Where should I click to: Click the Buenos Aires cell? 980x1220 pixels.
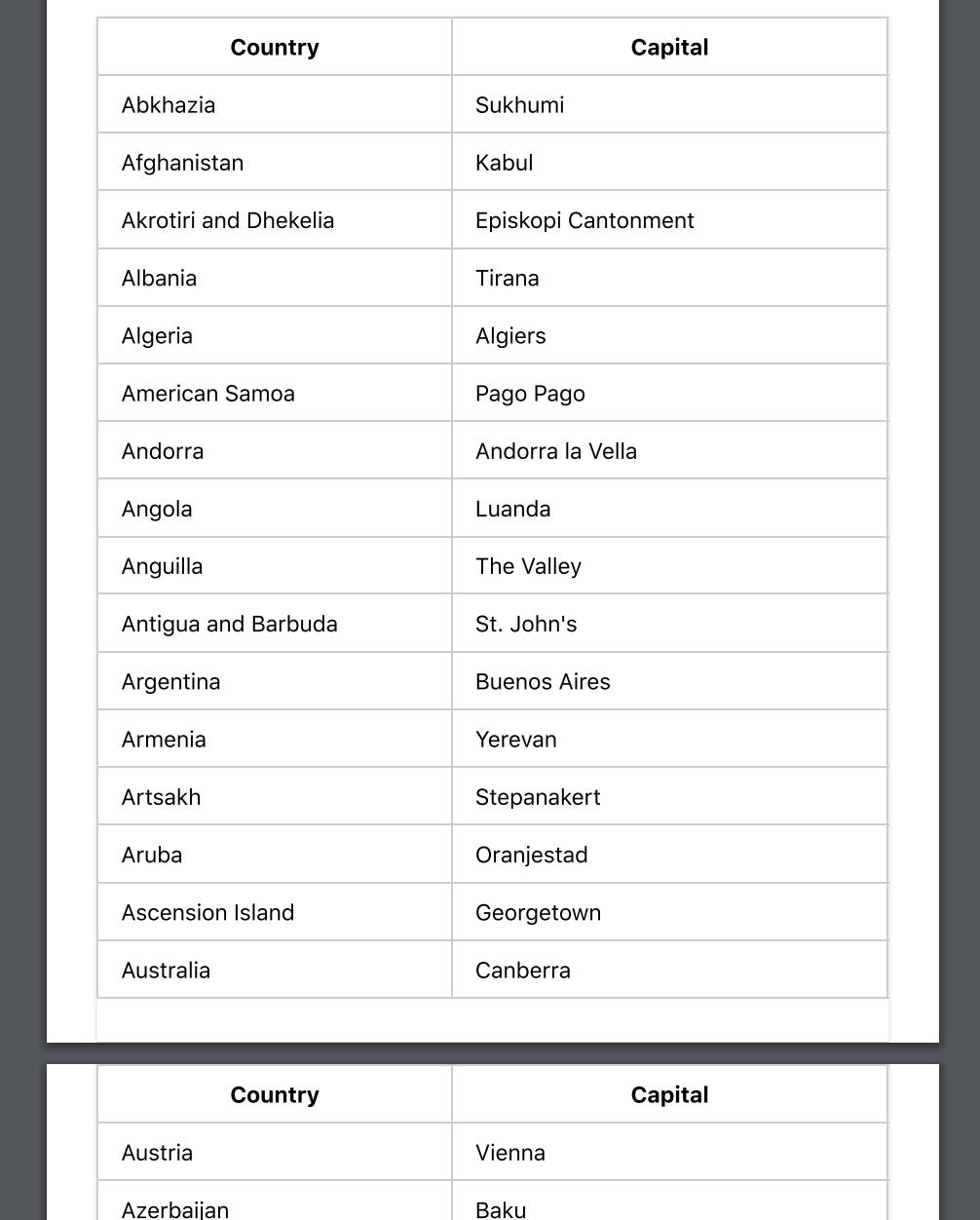pyautogui.click(x=543, y=681)
